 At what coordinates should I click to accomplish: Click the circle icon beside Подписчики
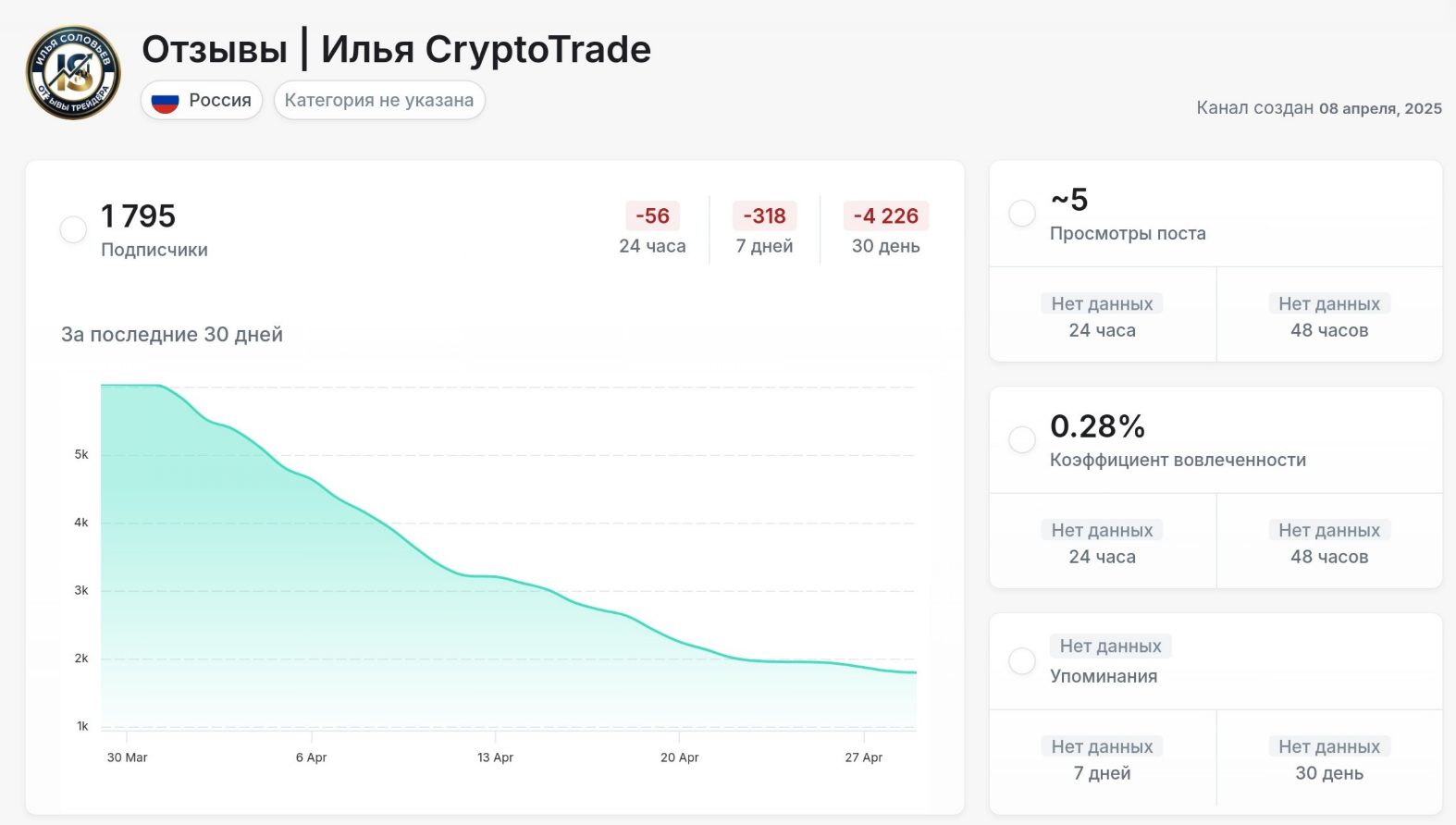(73, 229)
